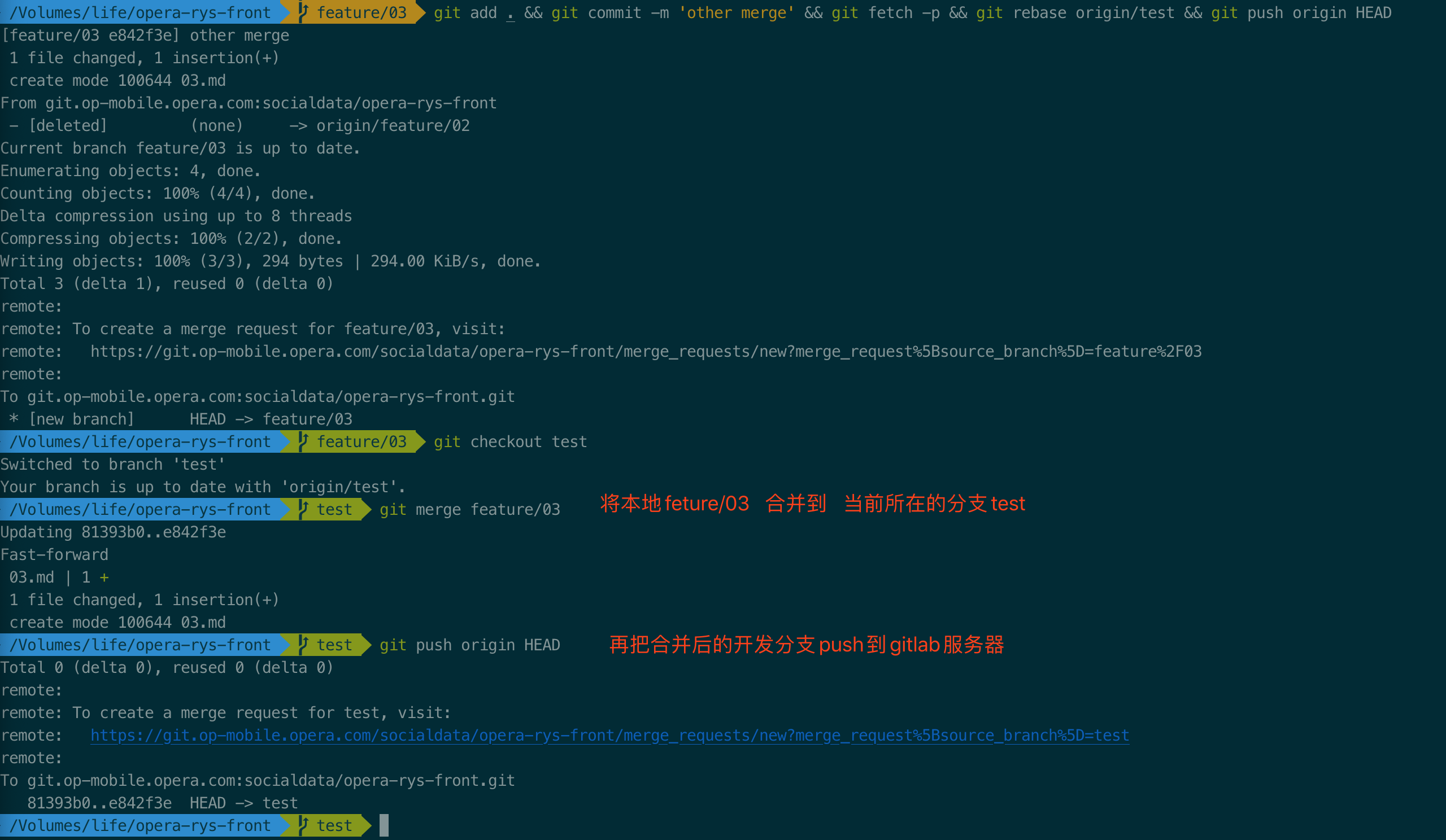
Task: Click branch icon in the last empty prompt
Action: pos(303,826)
